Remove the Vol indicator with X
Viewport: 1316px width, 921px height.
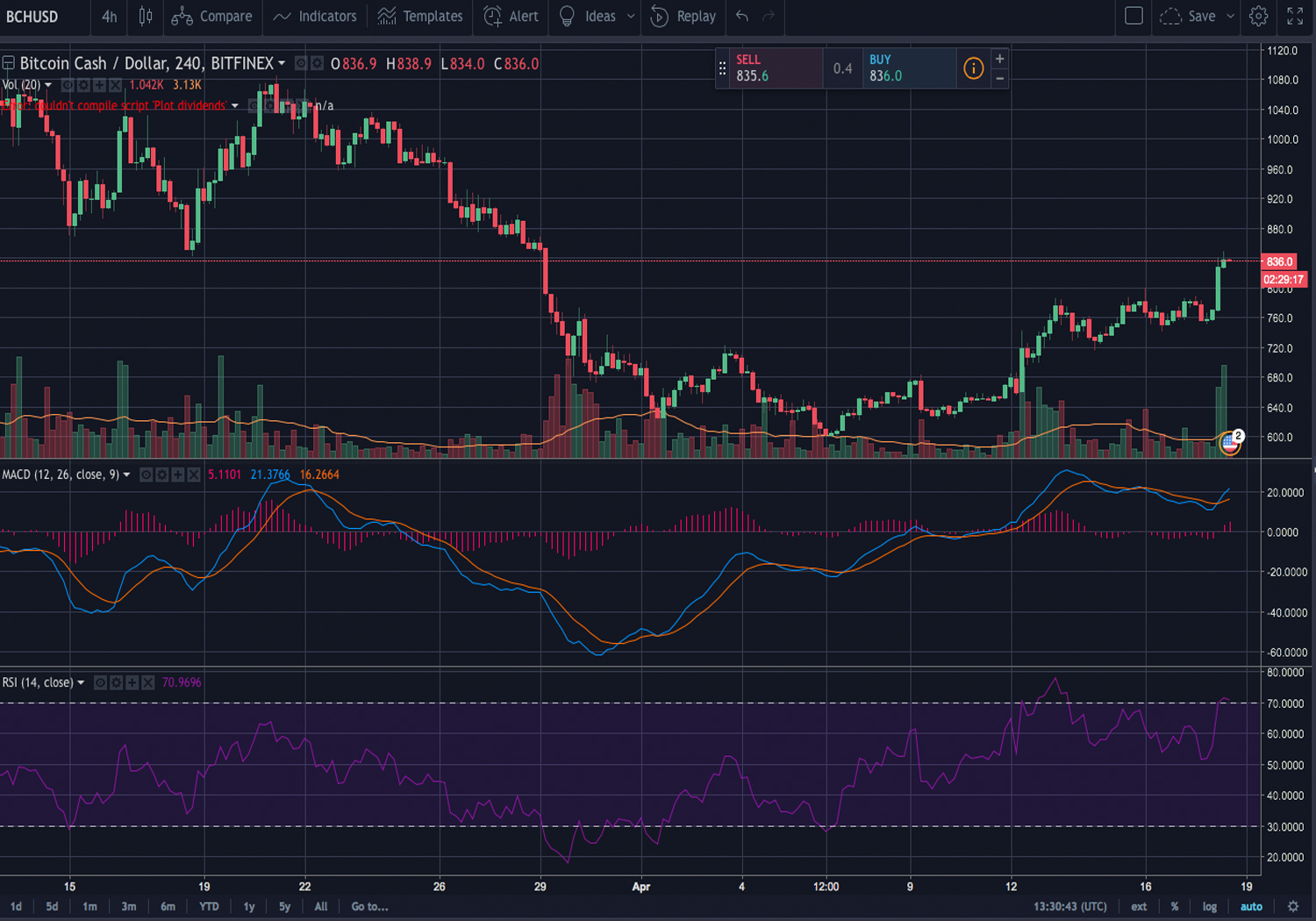pyautogui.click(x=115, y=85)
